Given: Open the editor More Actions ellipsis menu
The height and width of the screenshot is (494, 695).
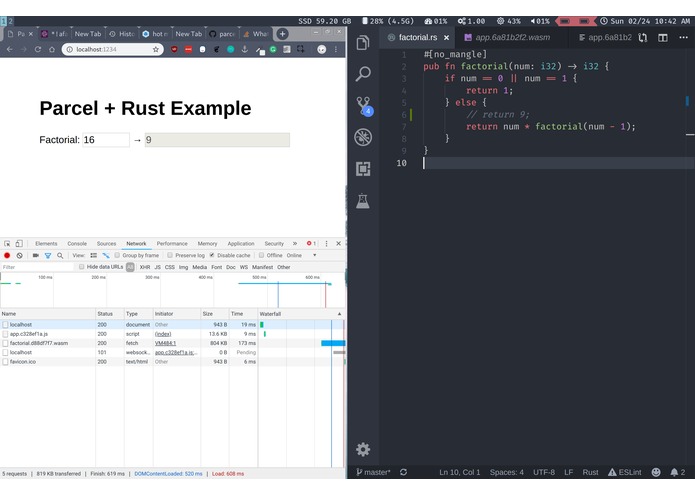Looking at the screenshot, I should [x=682, y=37].
